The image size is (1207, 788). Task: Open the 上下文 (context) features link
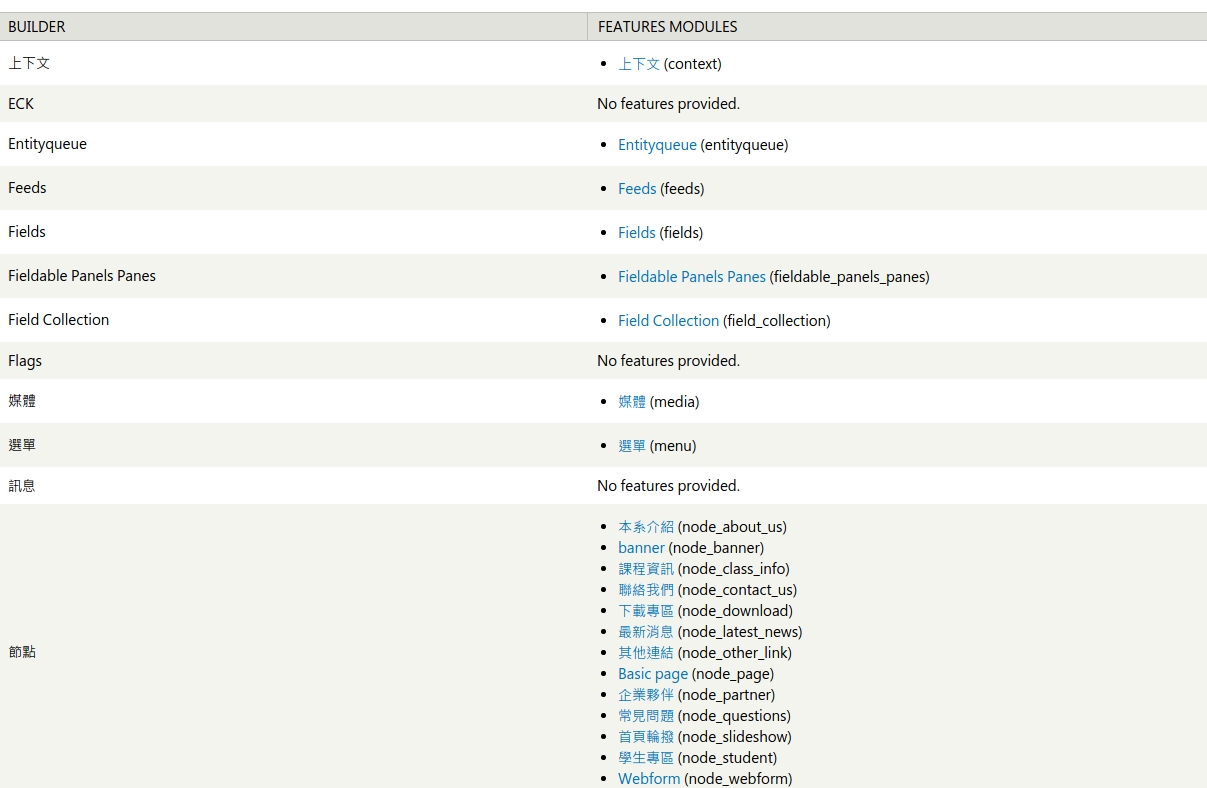coord(639,64)
